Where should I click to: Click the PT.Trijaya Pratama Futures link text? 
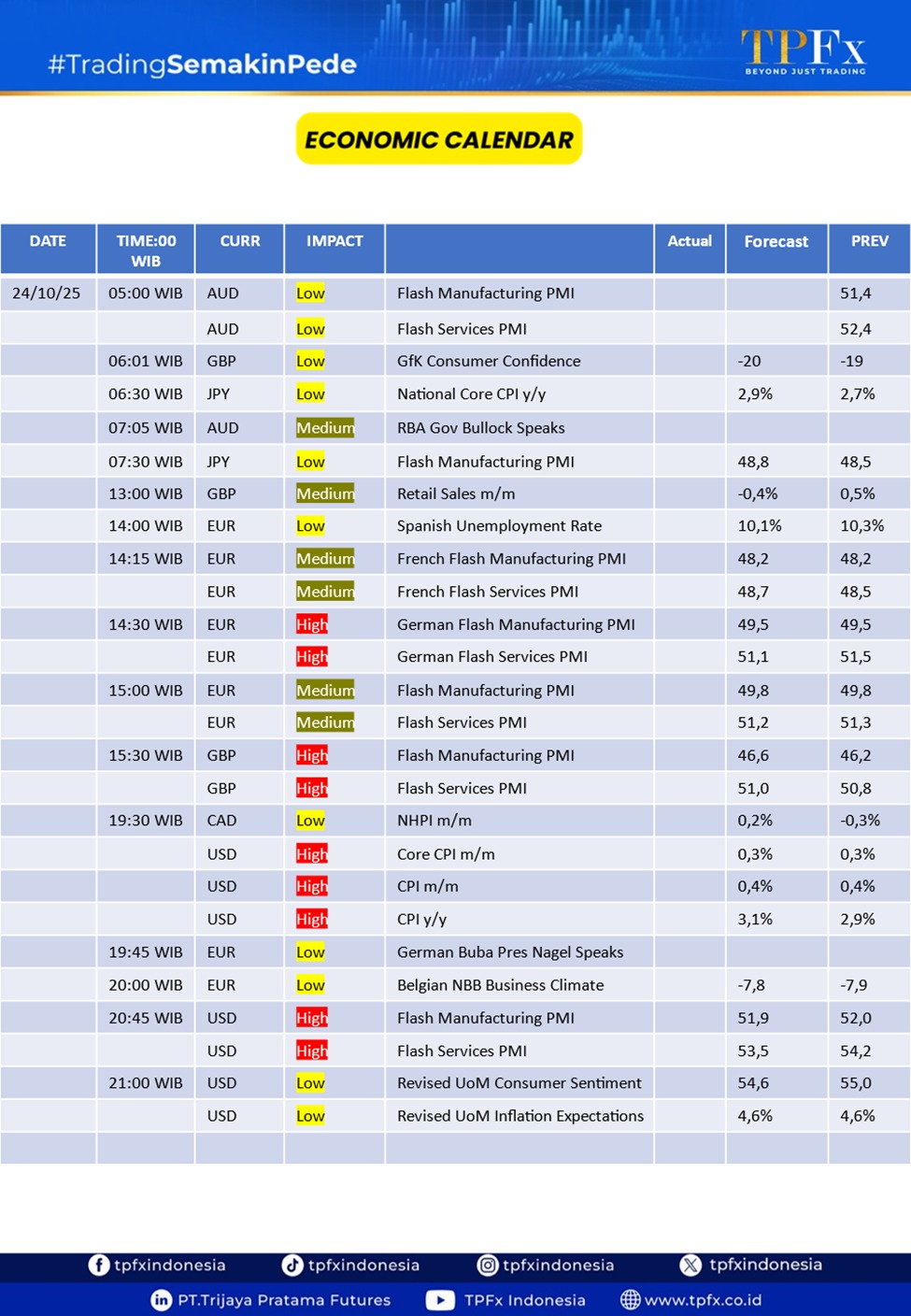point(284,1300)
